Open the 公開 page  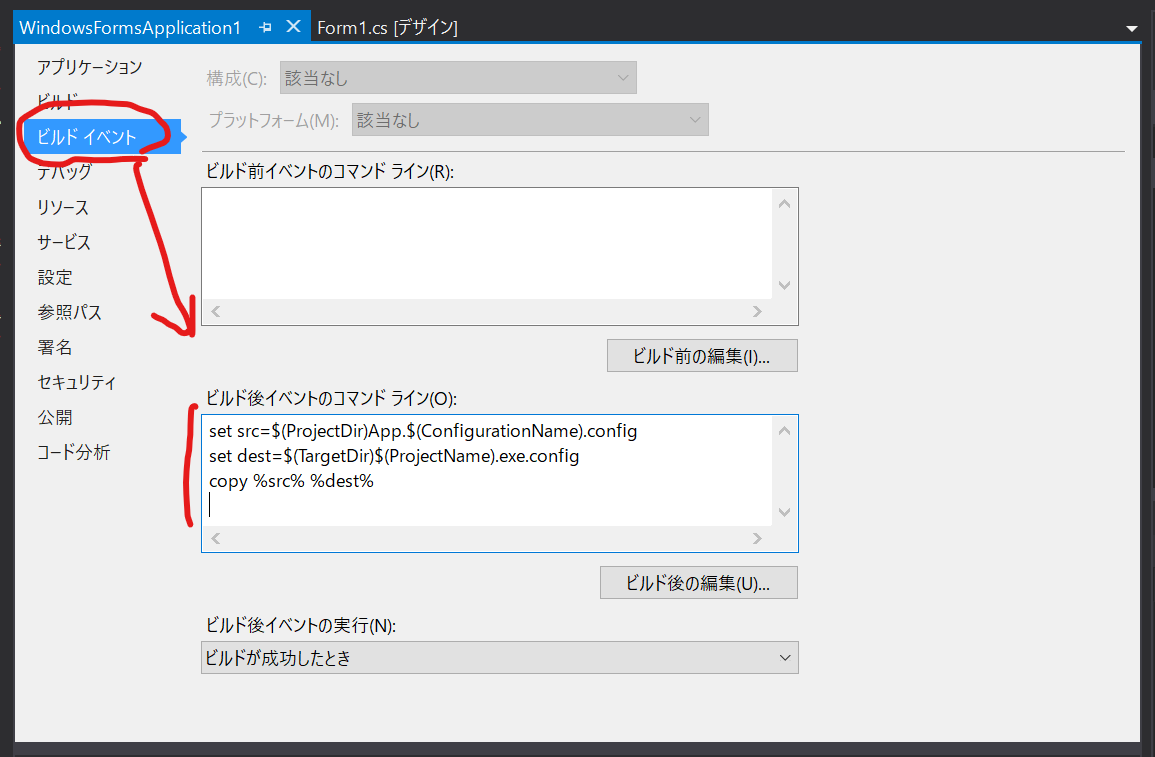pyautogui.click(x=55, y=418)
